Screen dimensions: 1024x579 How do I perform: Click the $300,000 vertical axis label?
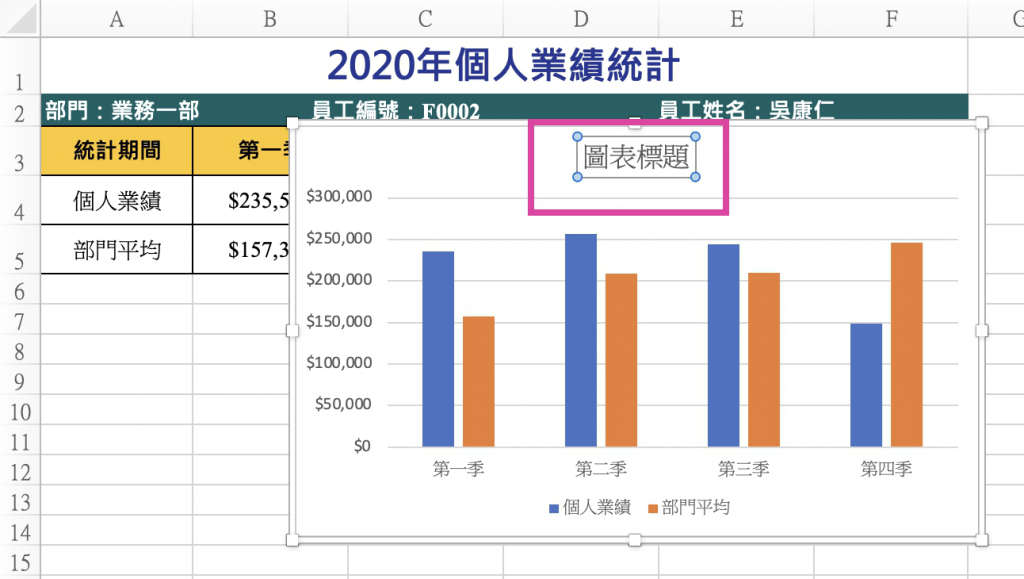(340, 197)
